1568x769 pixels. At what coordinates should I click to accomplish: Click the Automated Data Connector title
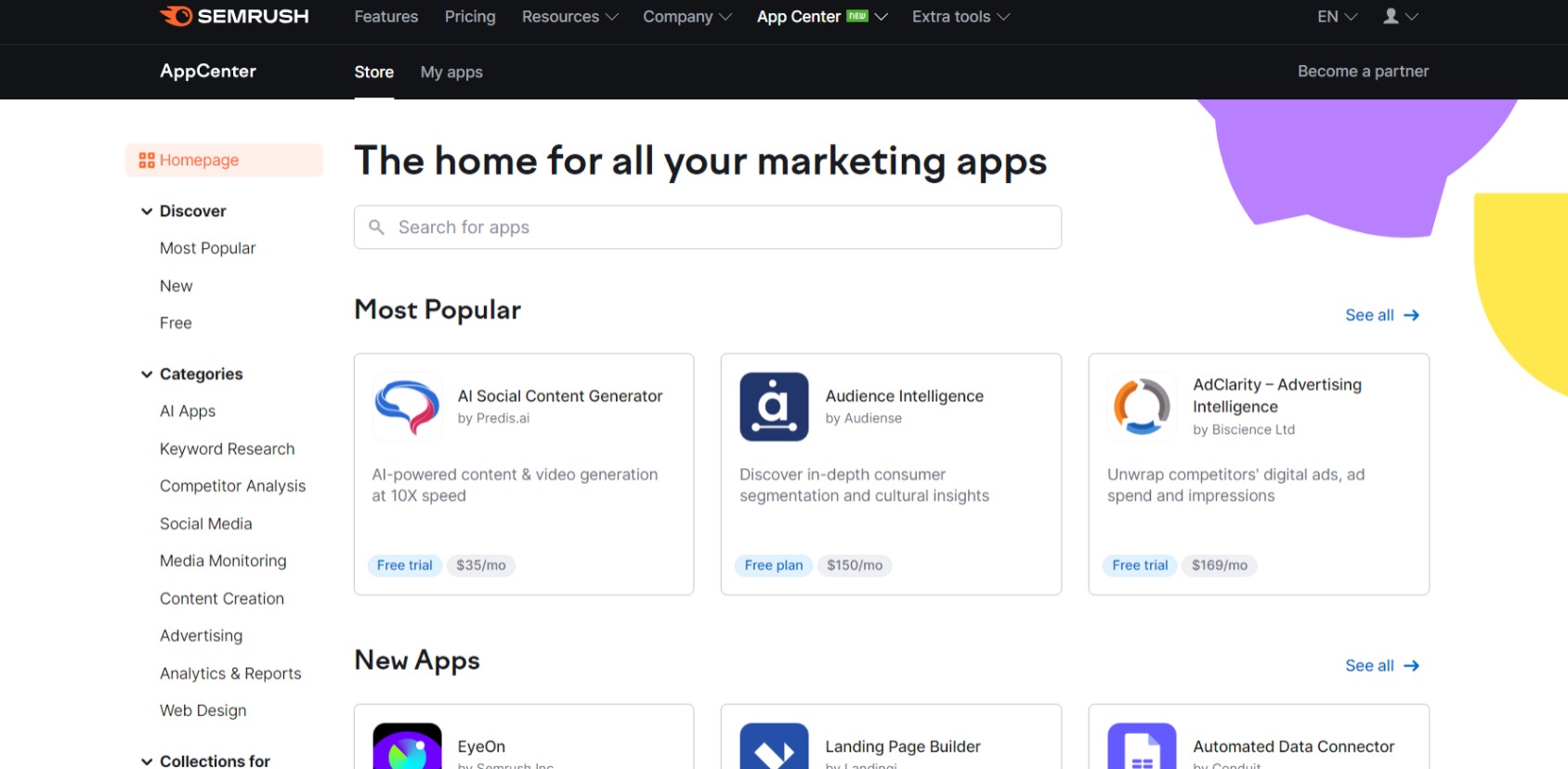pyautogui.click(x=1294, y=747)
